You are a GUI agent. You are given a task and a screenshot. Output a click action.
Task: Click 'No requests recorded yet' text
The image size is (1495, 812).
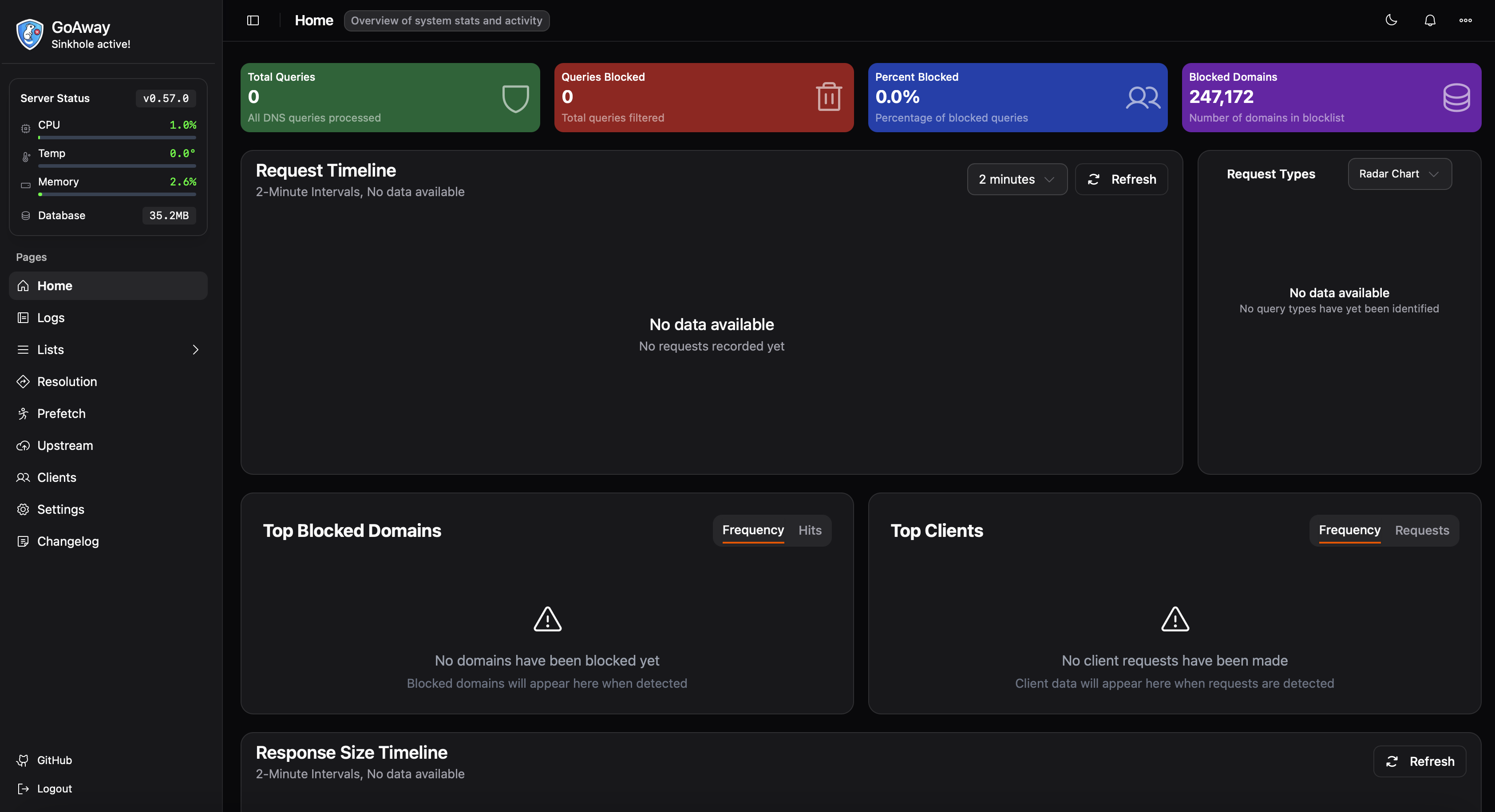coord(712,346)
